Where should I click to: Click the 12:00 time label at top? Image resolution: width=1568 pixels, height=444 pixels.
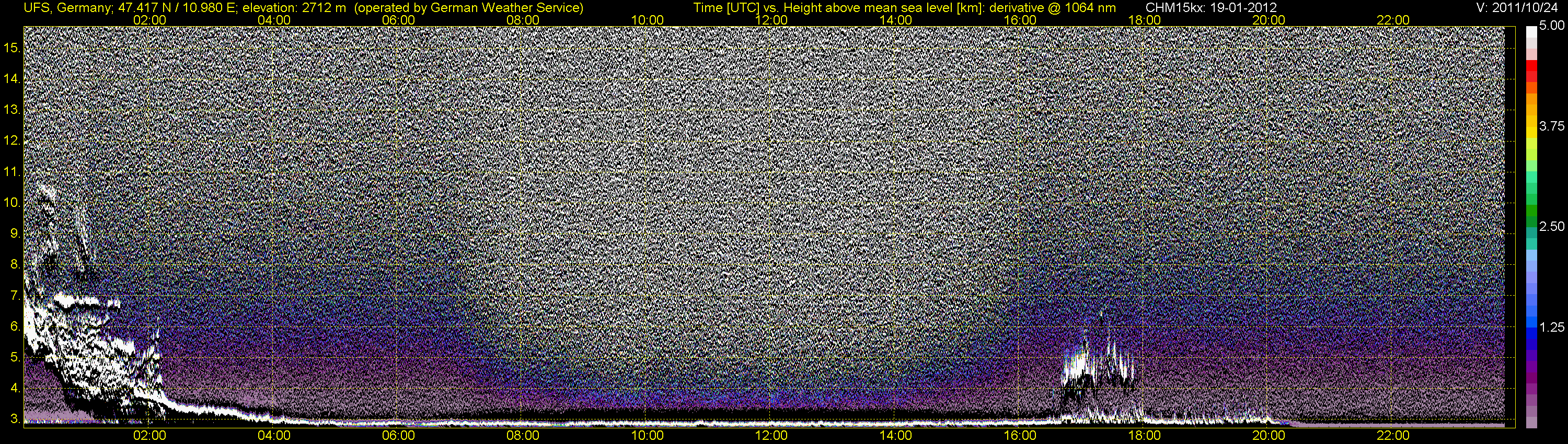771,20
